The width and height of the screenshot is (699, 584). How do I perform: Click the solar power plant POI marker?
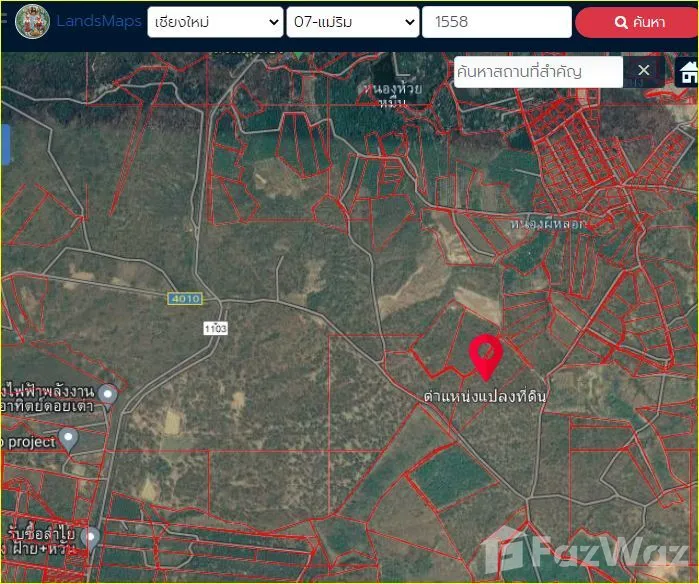pyautogui.click(x=107, y=394)
